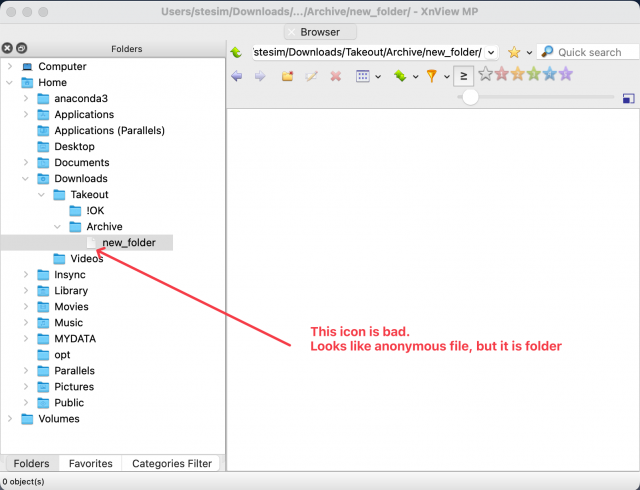Select the Public folder

click(x=69, y=403)
